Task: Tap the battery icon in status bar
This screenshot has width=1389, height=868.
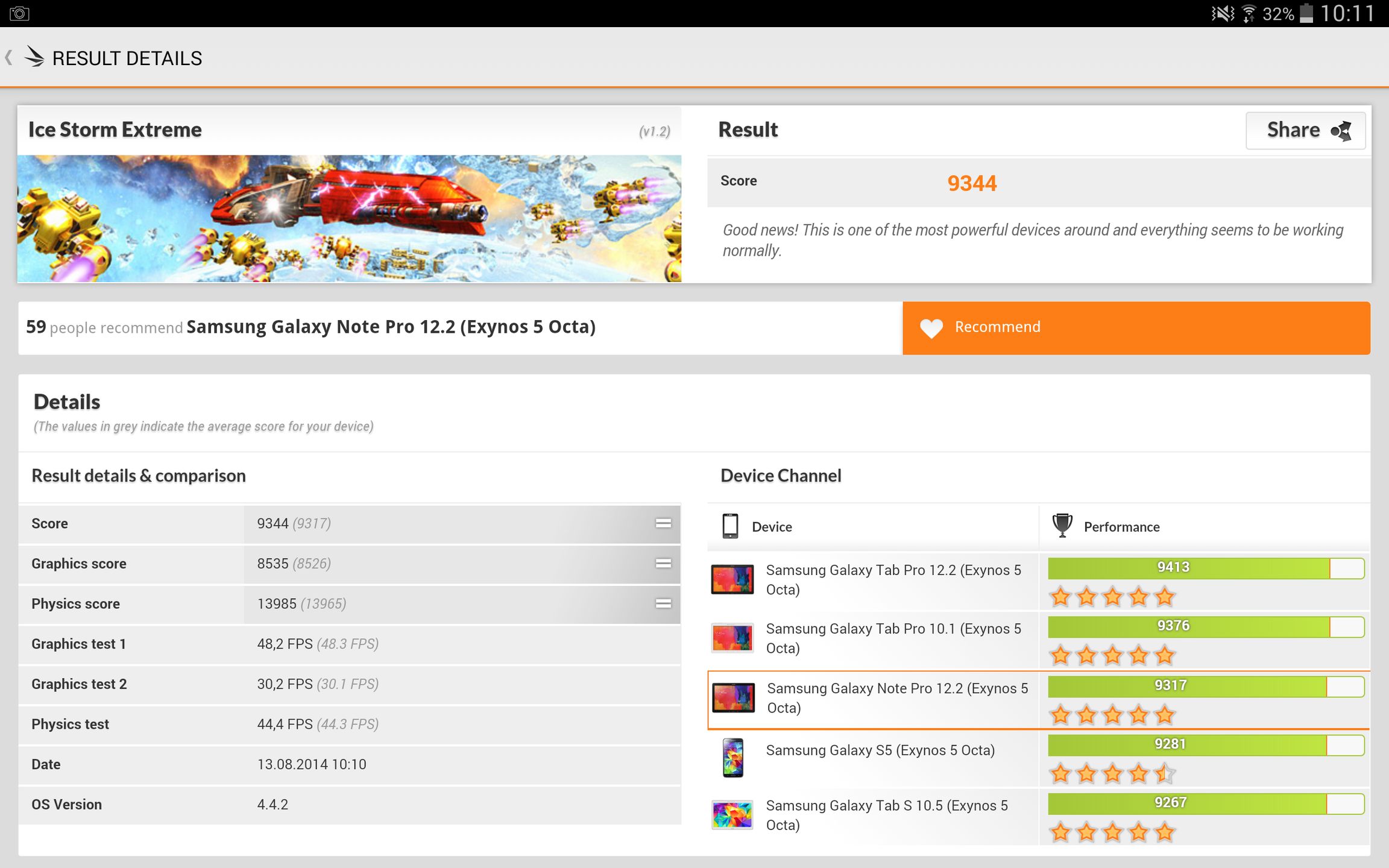Action: click(1306, 13)
